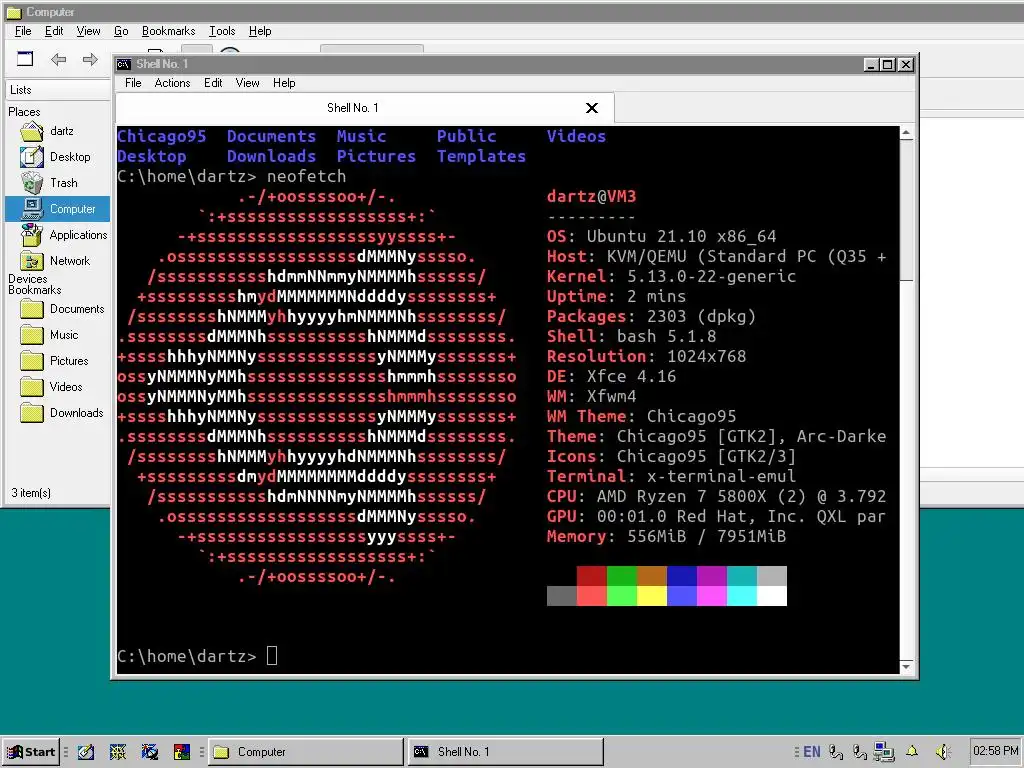Image resolution: width=1024 pixels, height=768 pixels.
Task: Select Computer in Places sidebar
Action: [x=57, y=209]
